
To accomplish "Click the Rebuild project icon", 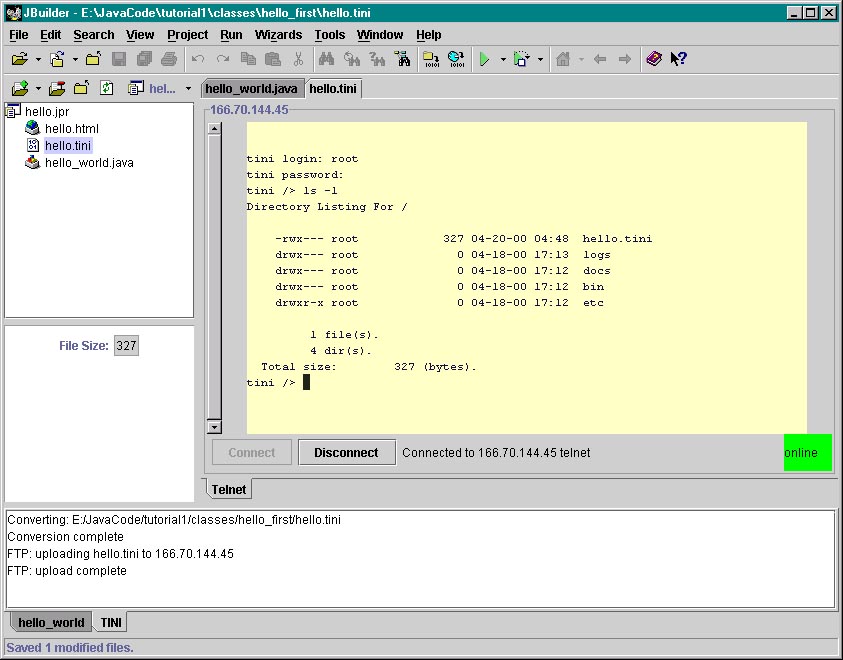I will click(456, 59).
